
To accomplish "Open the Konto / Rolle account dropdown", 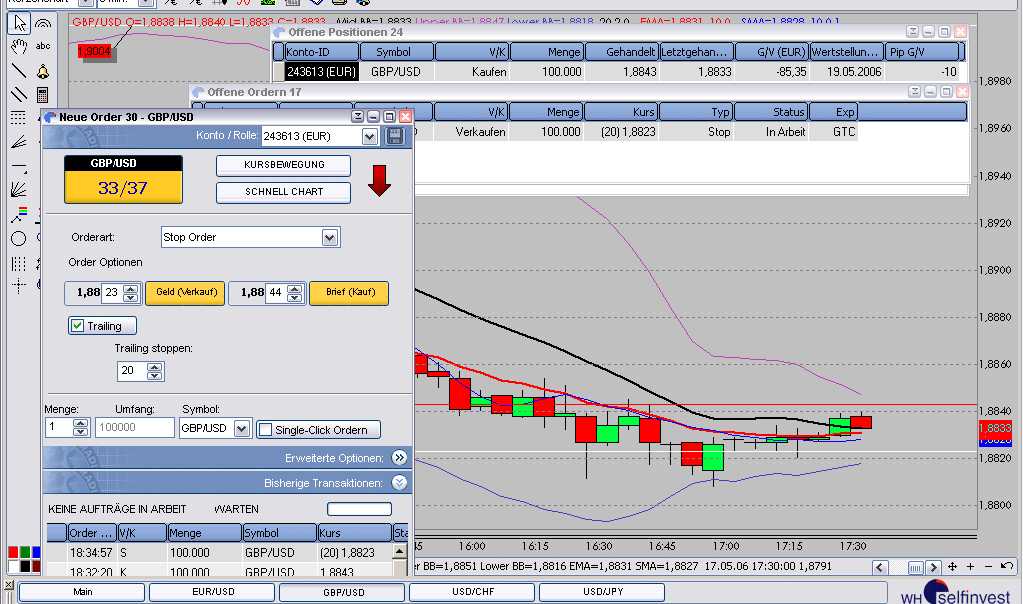I will click(x=369, y=136).
